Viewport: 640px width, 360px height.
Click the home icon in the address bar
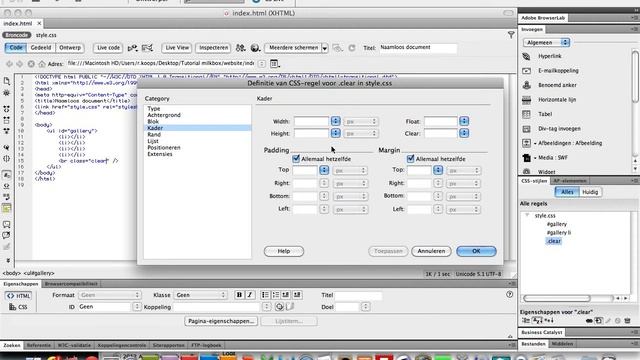point(42,64)
